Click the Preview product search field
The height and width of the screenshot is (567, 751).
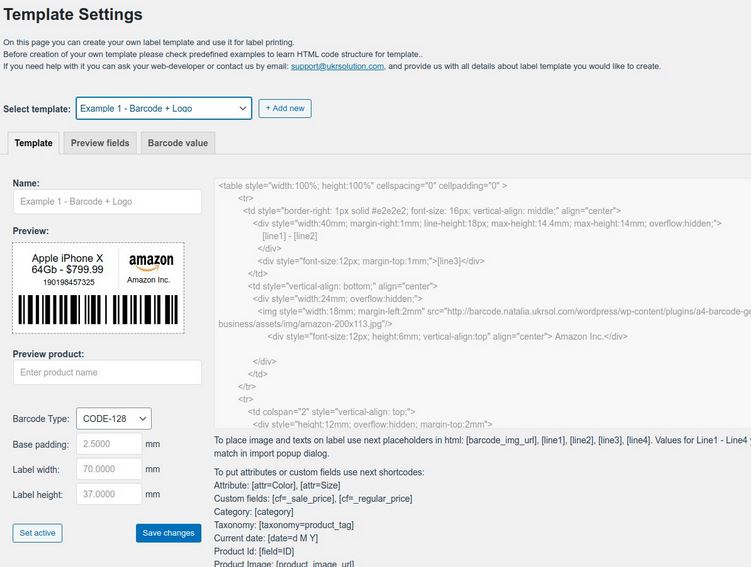107,372
